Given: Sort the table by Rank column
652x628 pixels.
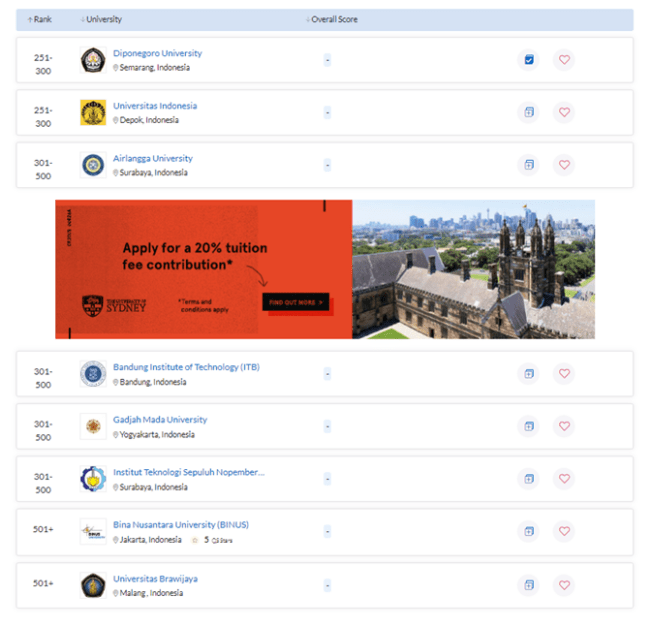Looking at the screenshot, I should (x=41, y=20).
